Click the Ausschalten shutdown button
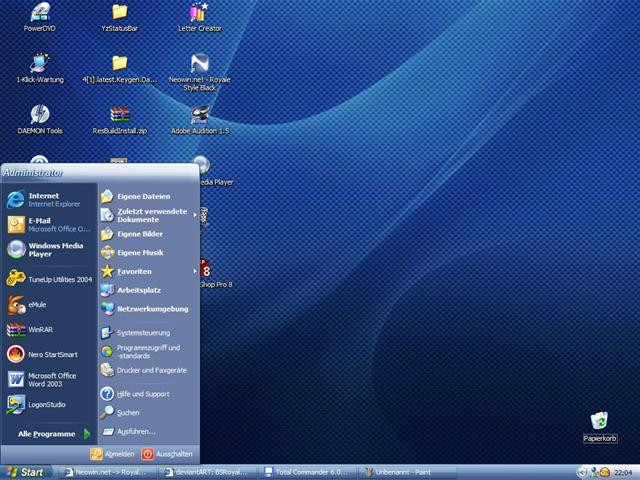This screenshot has height=480, width=640. (x=167, y=454)
